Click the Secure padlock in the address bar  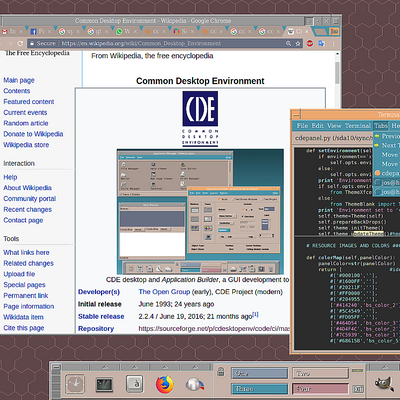[32, 43]
